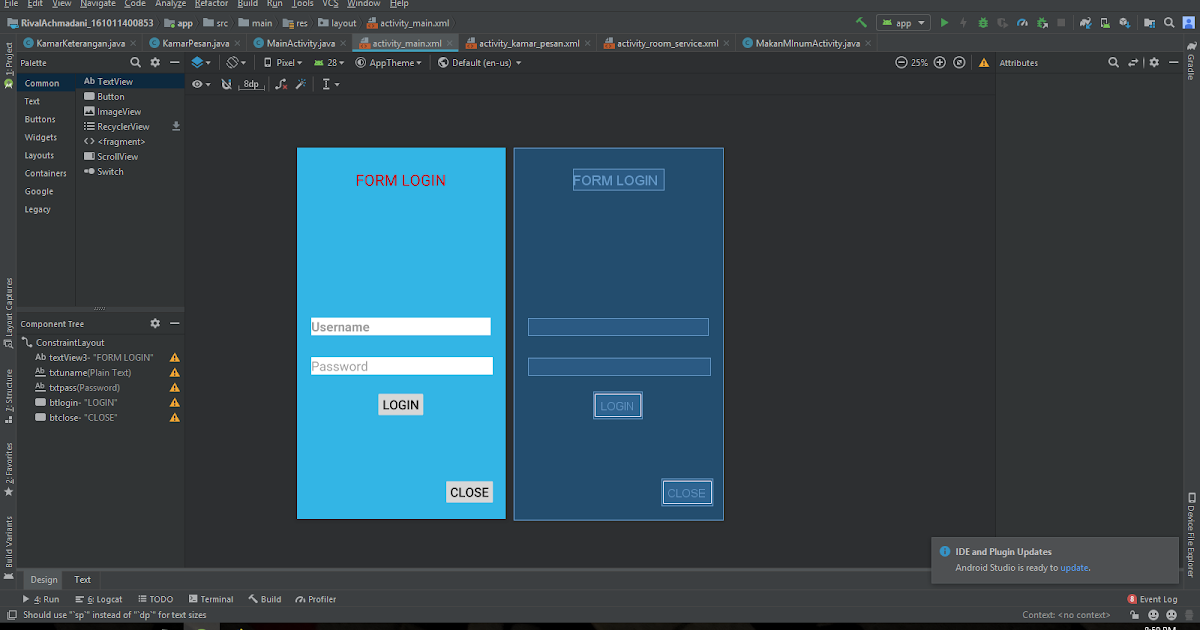
Task: Open the Navigate menu
Action: pos(98,4)
